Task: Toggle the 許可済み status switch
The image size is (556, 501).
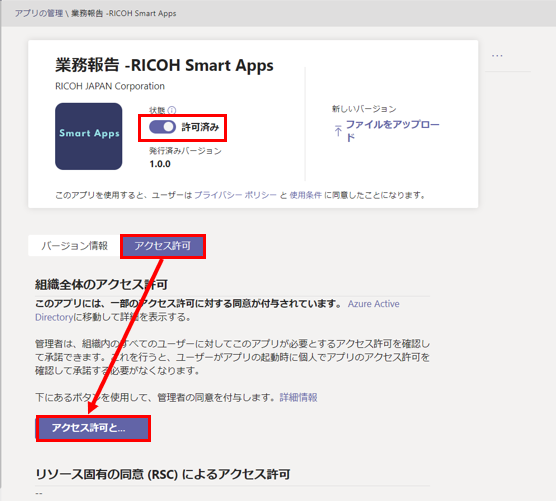Action: [162, 127]
